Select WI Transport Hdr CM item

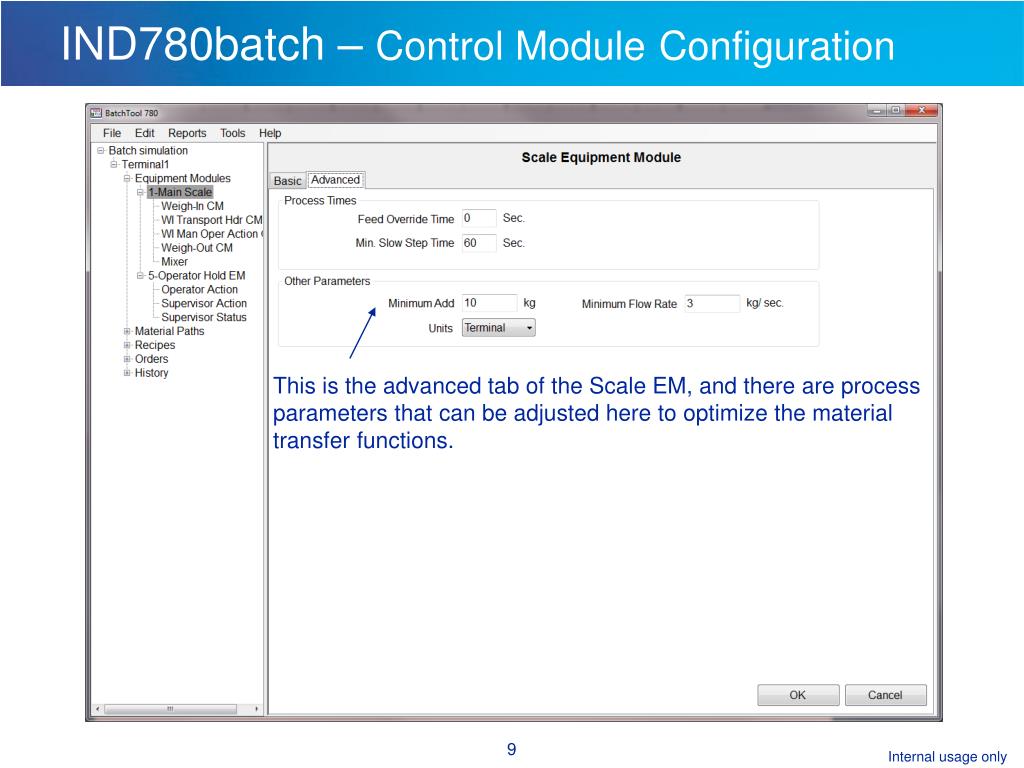pos(212,220)
